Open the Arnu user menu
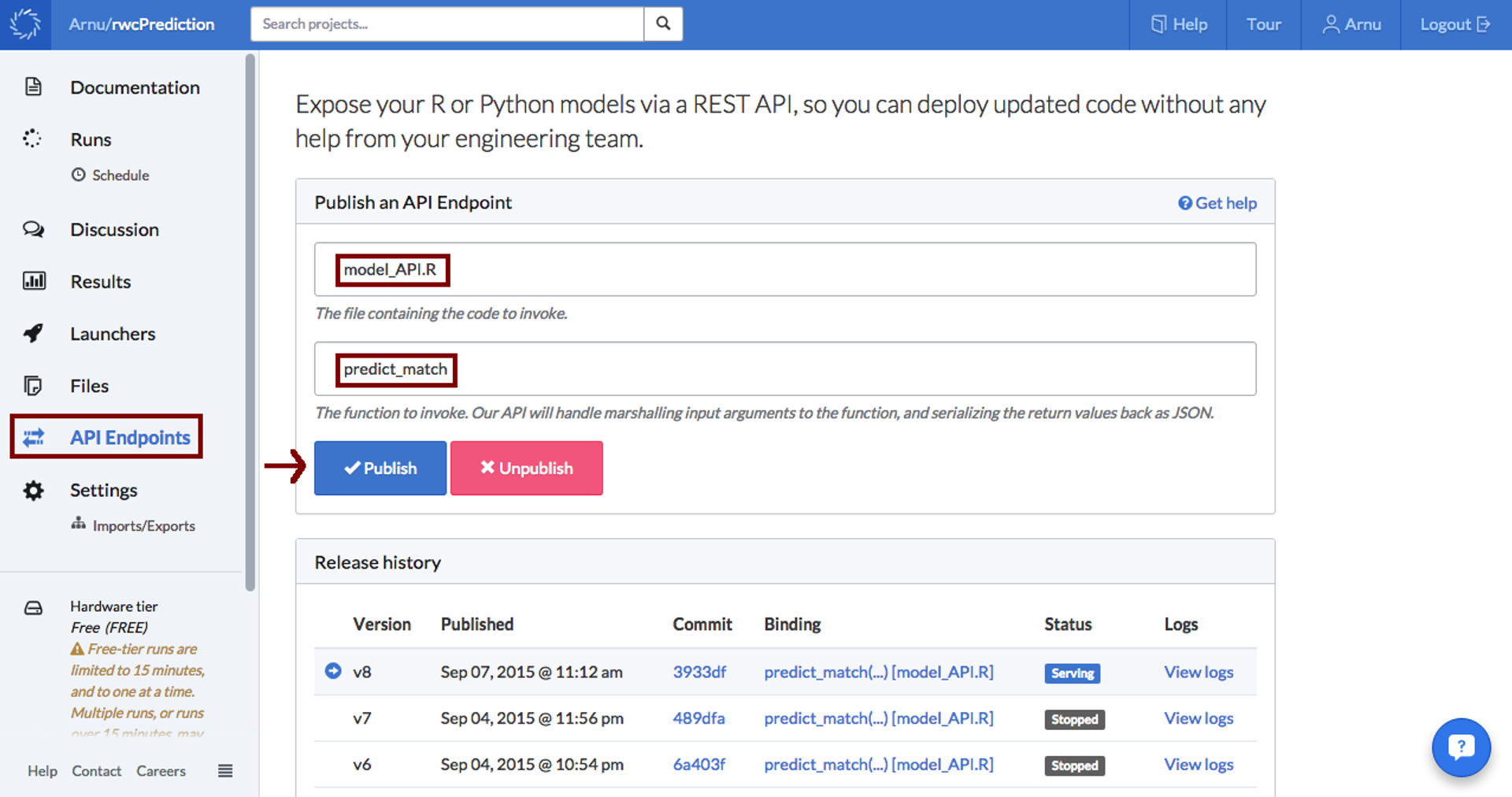This screenshot has width=1512, height=797. point(1351,24)
